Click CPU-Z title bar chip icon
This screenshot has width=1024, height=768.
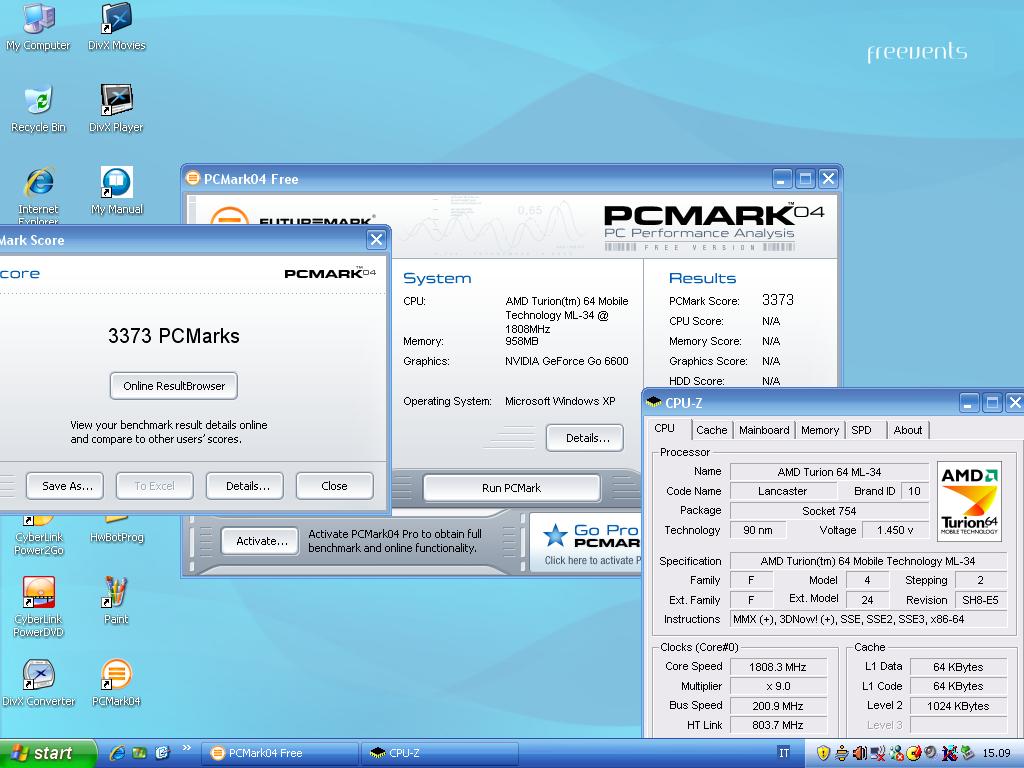pyautogui.click(x=654, y=402)
